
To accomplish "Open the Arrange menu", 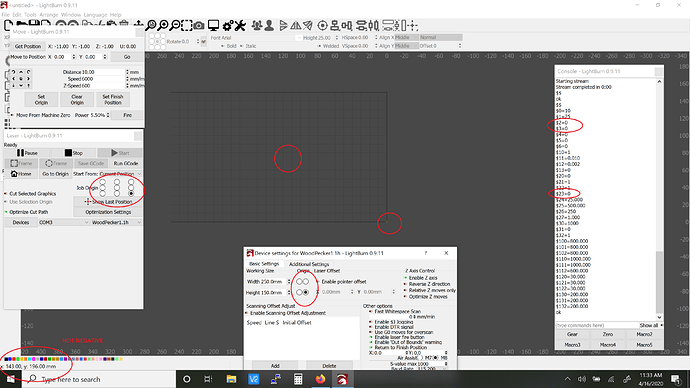I will 49,15.
